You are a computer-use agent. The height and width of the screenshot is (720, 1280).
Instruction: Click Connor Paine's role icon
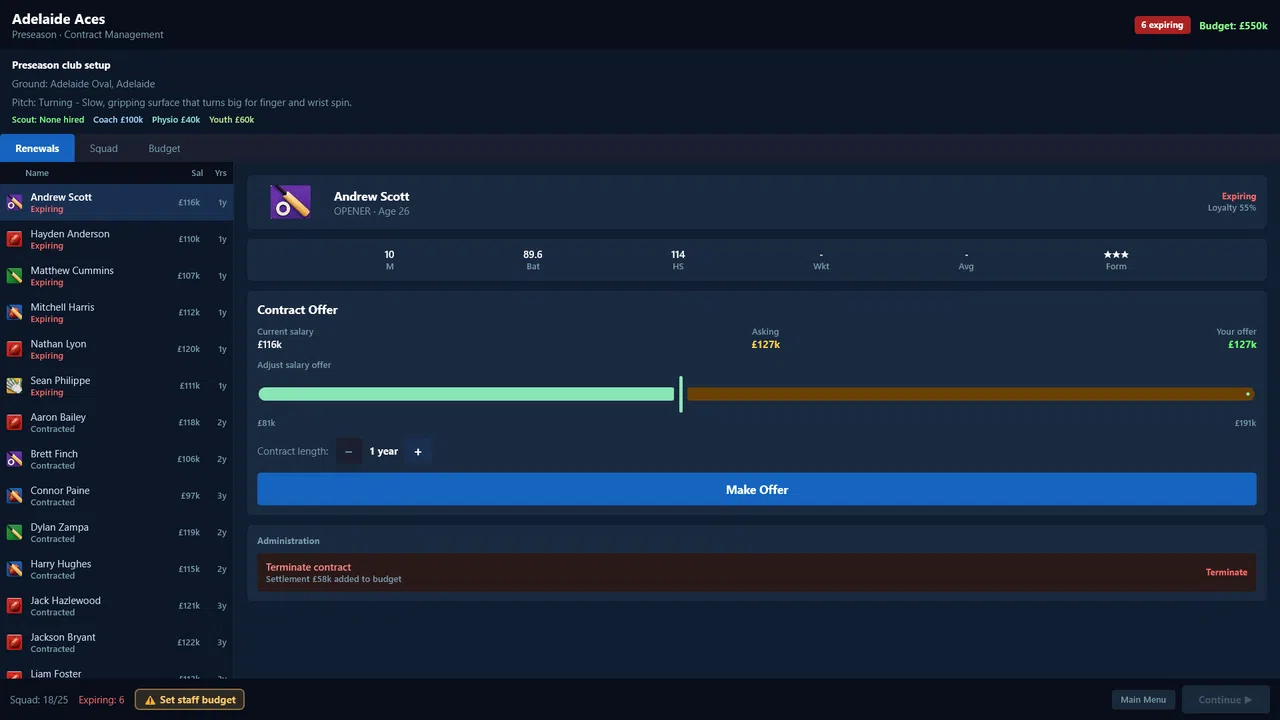(x=15, y=496)
